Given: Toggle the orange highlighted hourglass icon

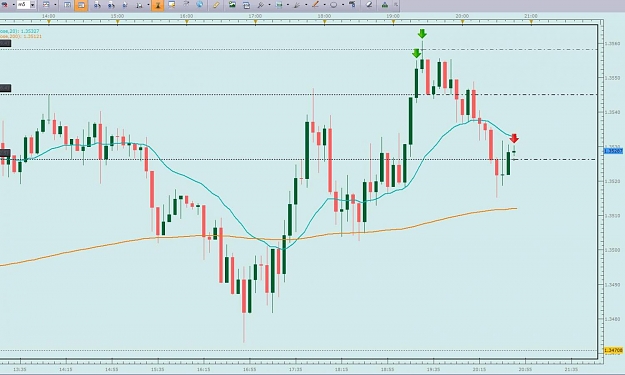Looking at the screenshot, I should 157,5.
